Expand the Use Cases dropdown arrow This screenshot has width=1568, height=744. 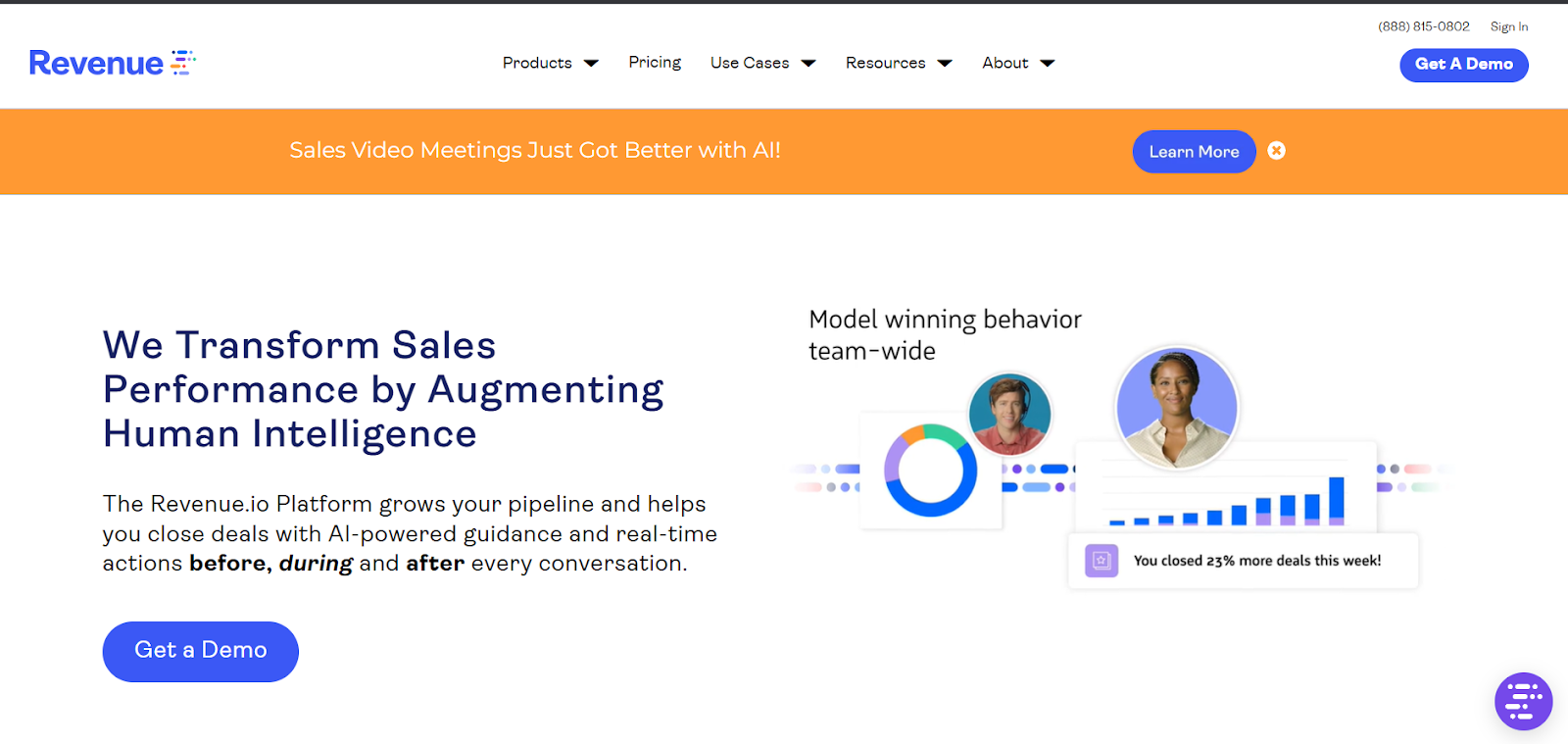point(808,64)
